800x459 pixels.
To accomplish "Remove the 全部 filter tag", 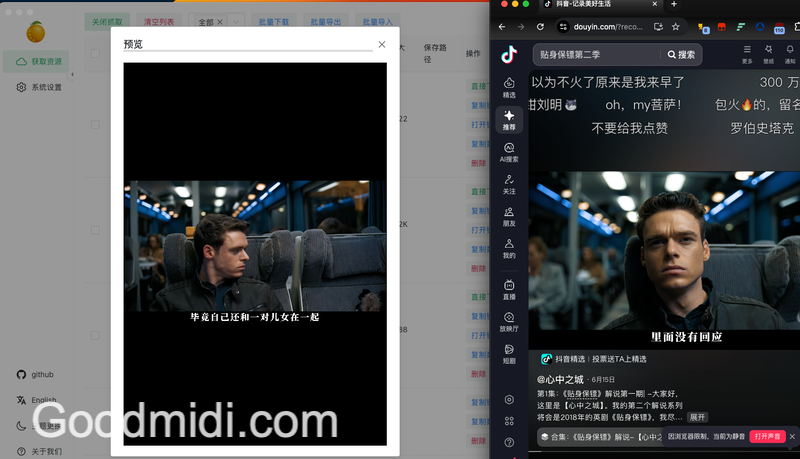I will tap(219, 22).
